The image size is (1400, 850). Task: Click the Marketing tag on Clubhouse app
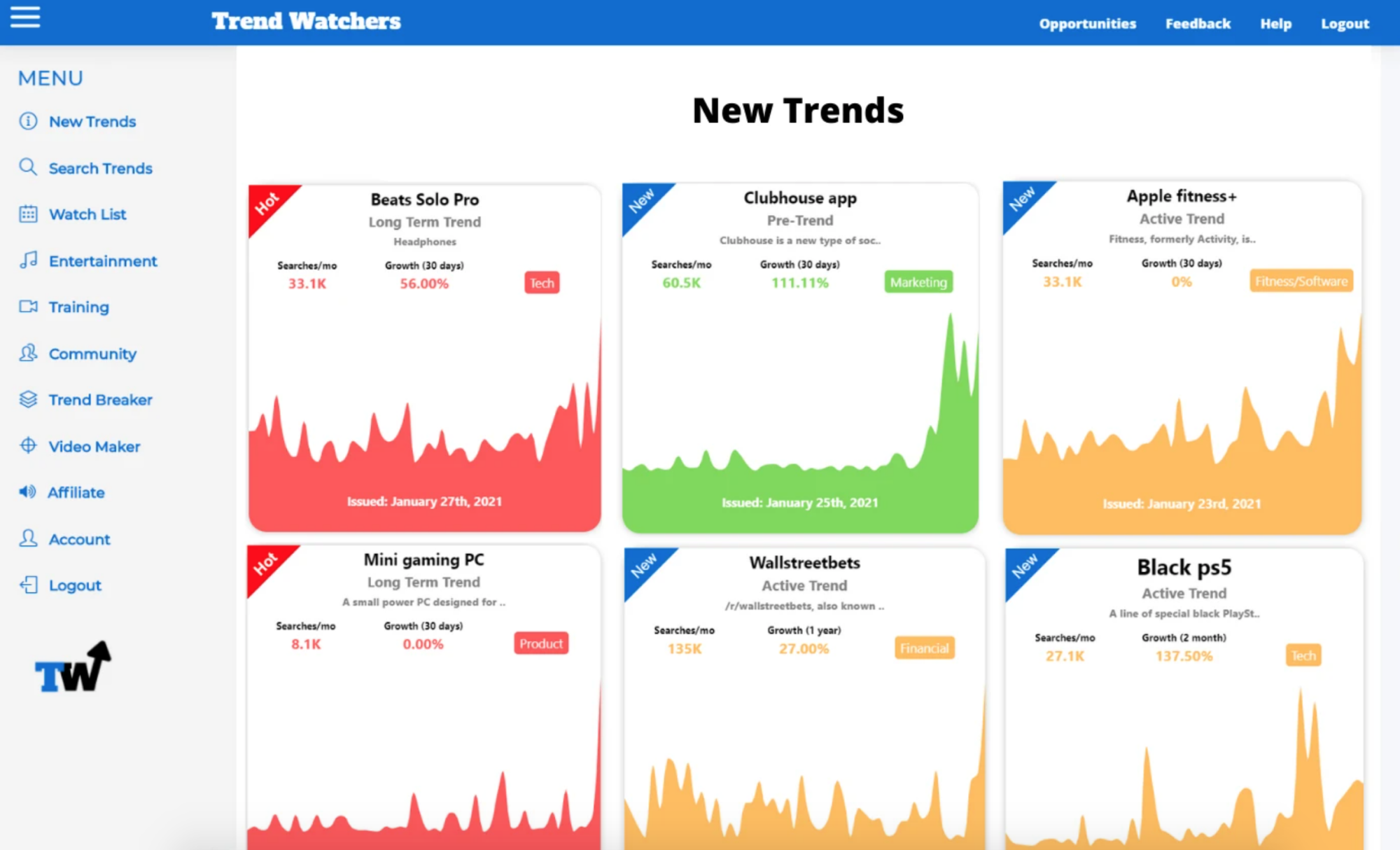(x=918, y=281)
